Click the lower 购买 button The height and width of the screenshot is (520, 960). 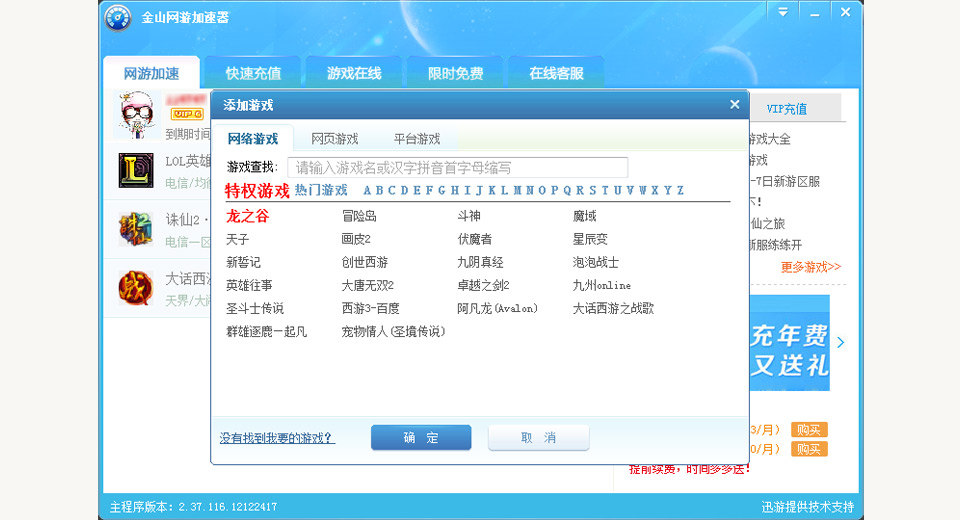(x=809, y=450)
